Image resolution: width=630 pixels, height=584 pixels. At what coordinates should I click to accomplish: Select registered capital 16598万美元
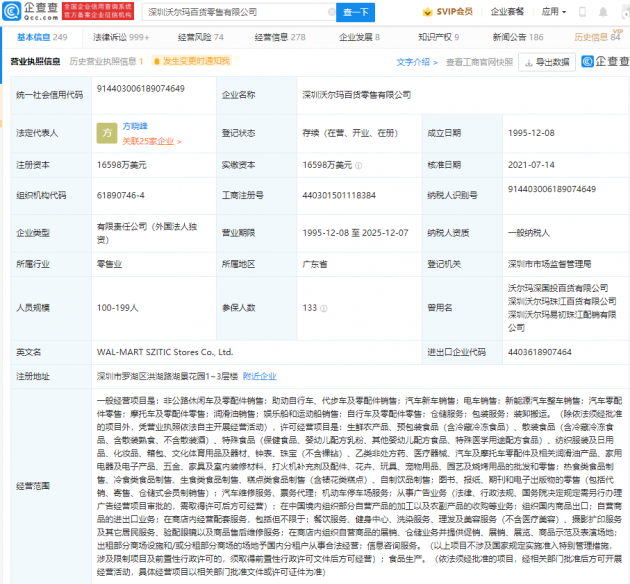coord(122,165)
